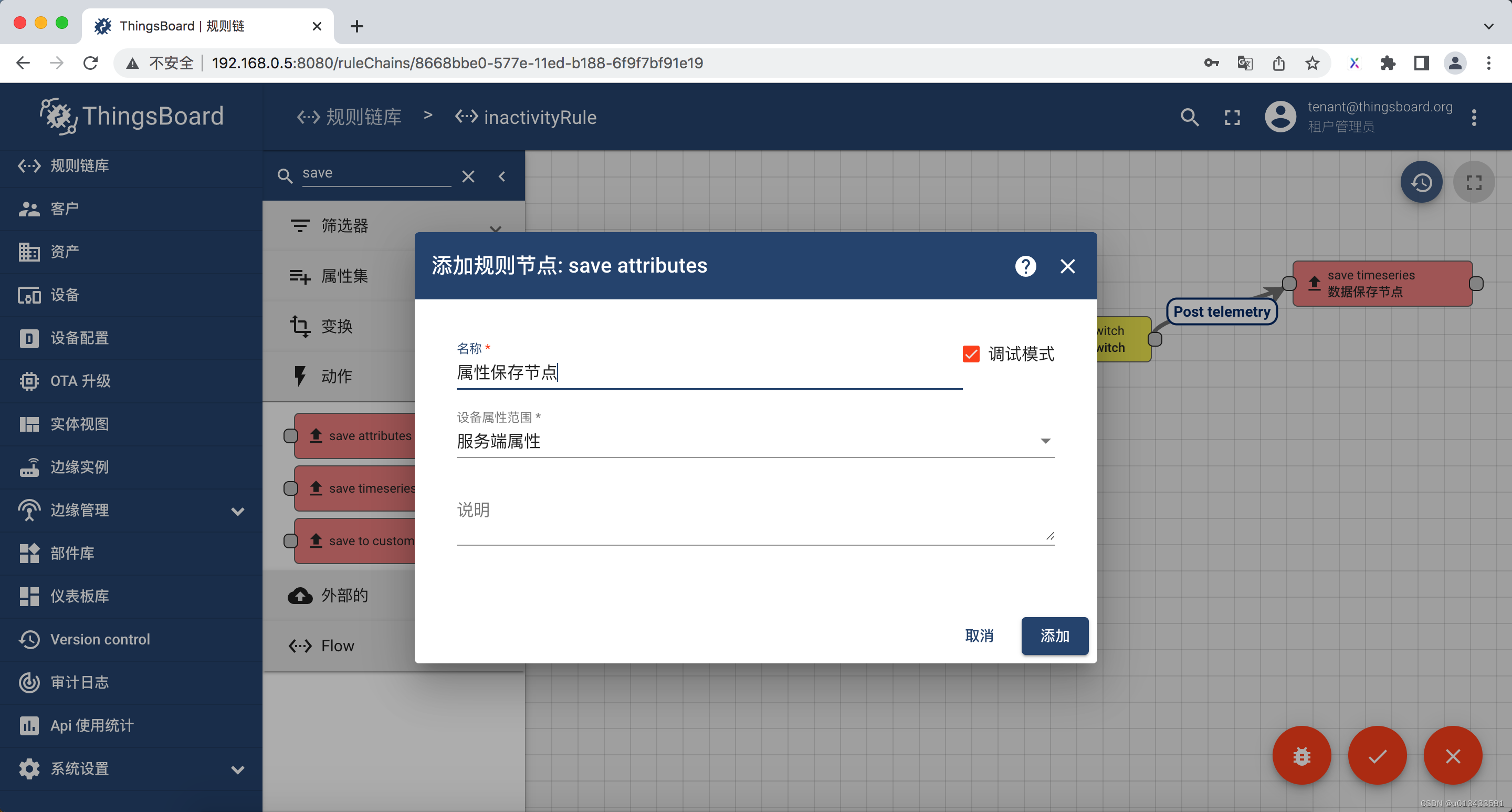
Task: Click the browser address bar URL
Action: coord(457,63)
